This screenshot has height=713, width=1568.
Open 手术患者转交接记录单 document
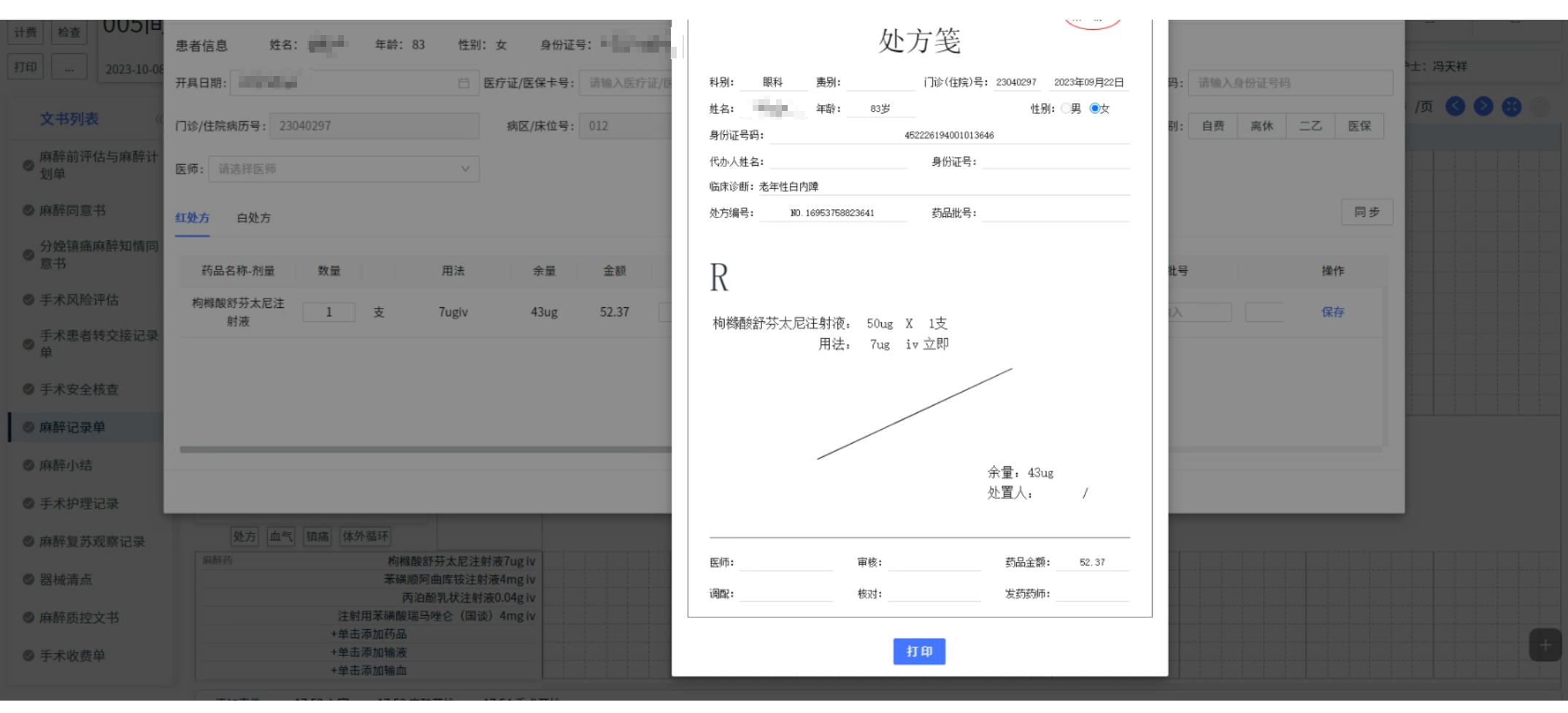(x=98, y=344)
